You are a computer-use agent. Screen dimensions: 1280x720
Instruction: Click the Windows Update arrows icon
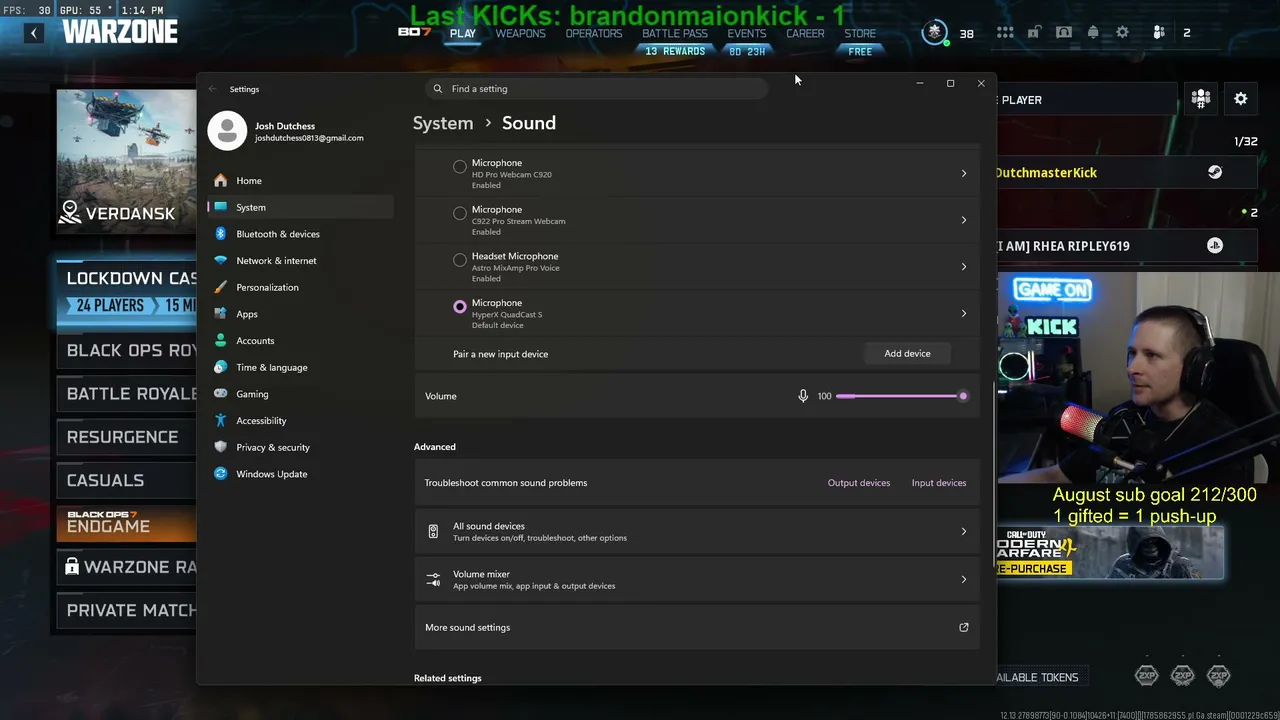point(221,474)
